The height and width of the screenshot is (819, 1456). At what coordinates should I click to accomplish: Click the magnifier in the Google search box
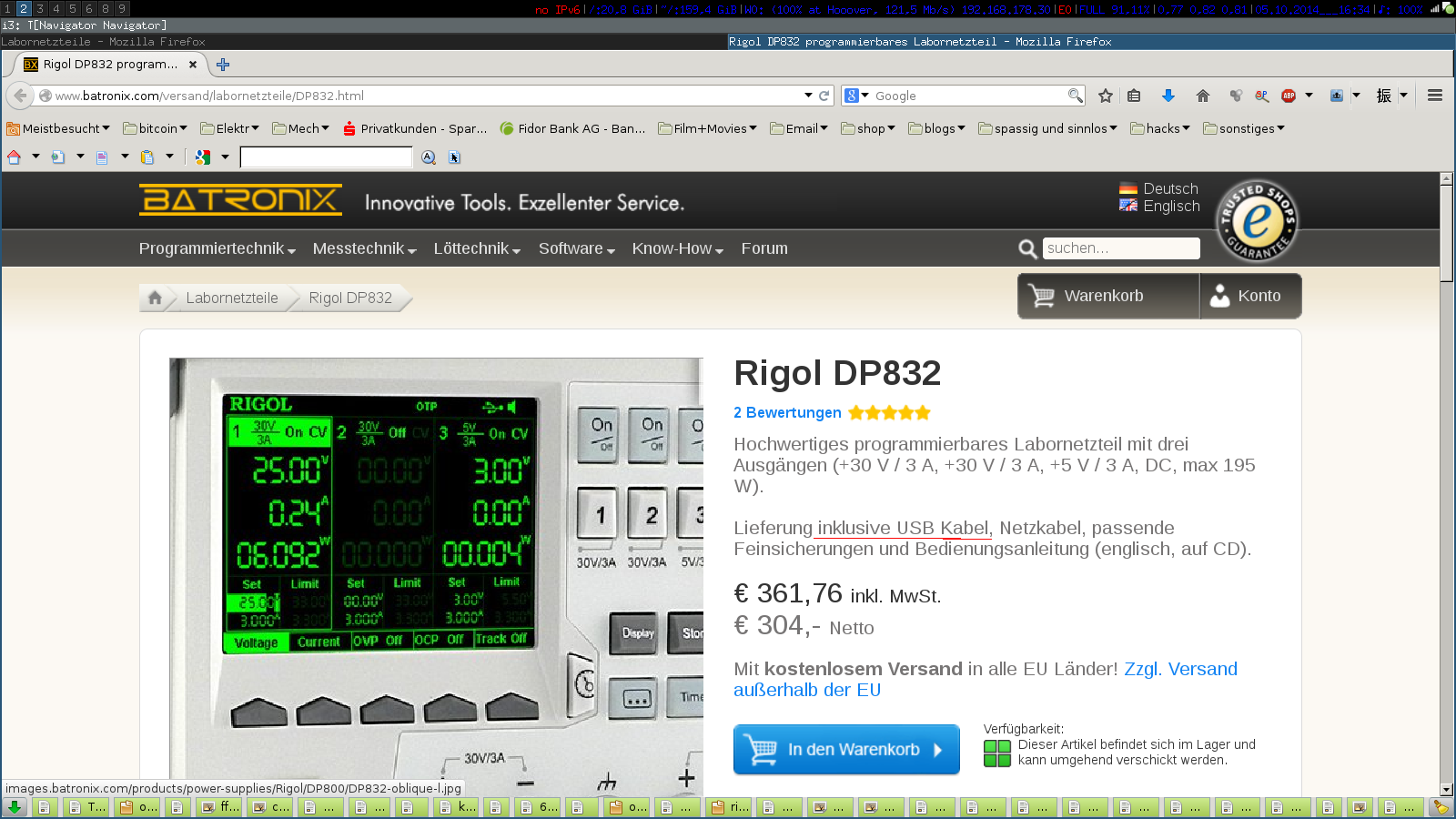(x=1076, y=96)
